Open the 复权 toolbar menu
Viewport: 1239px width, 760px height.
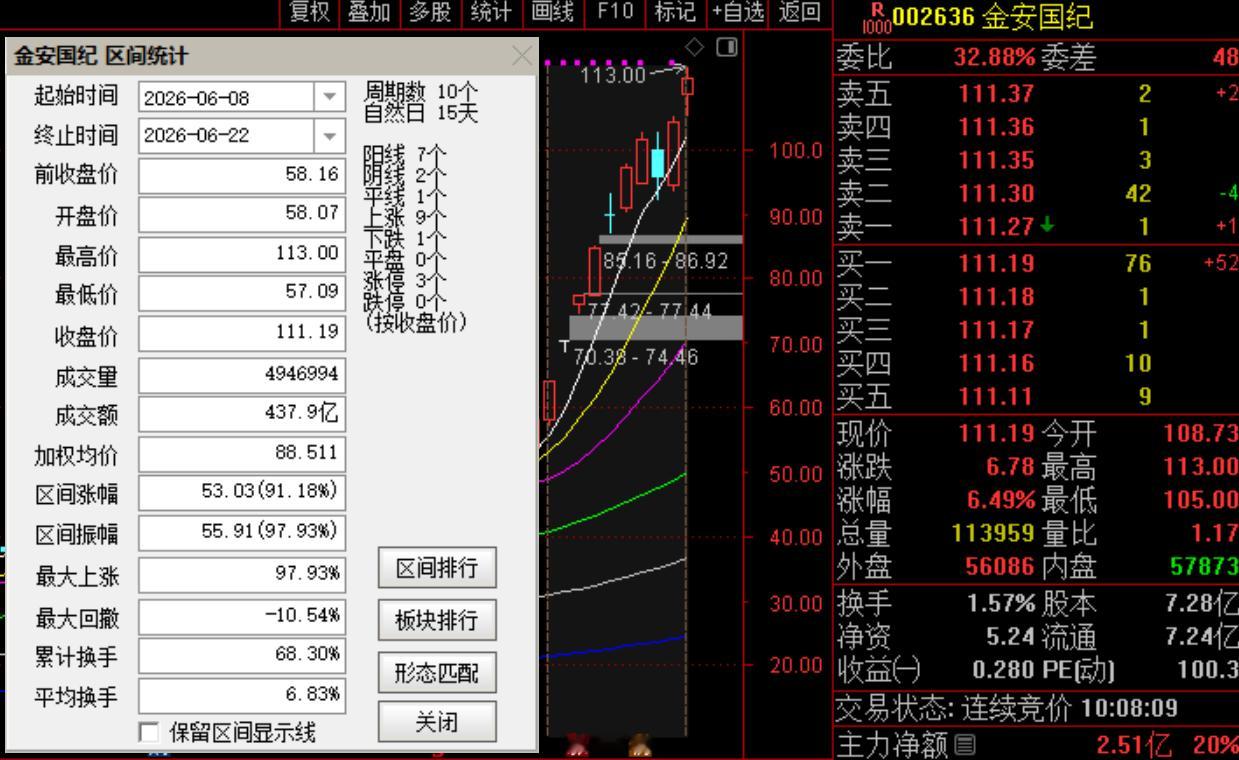click(x=311, y=12)
